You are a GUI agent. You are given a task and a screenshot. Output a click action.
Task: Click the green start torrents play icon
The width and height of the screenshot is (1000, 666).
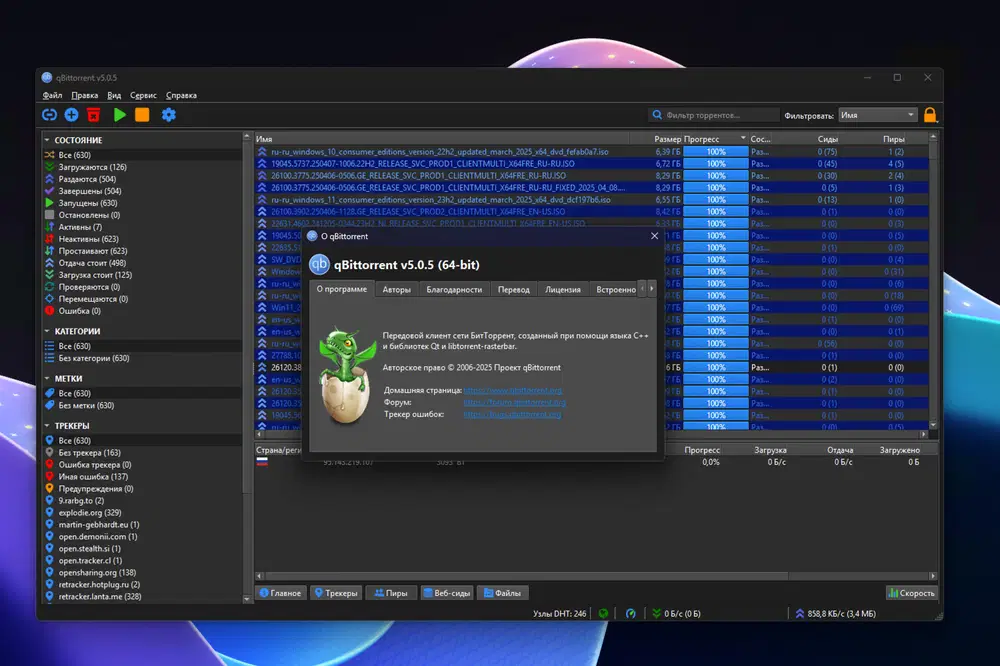coord(119,115)
